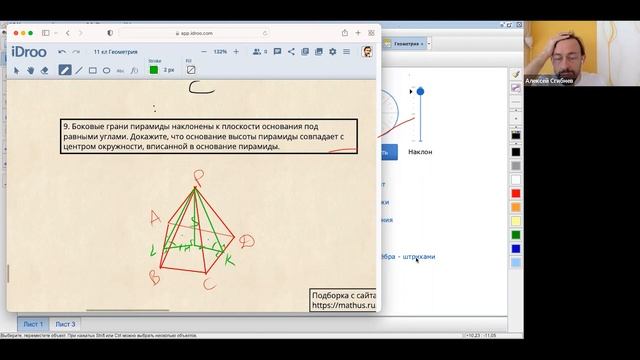Select the hand pan tool

(x=31, y=70)
